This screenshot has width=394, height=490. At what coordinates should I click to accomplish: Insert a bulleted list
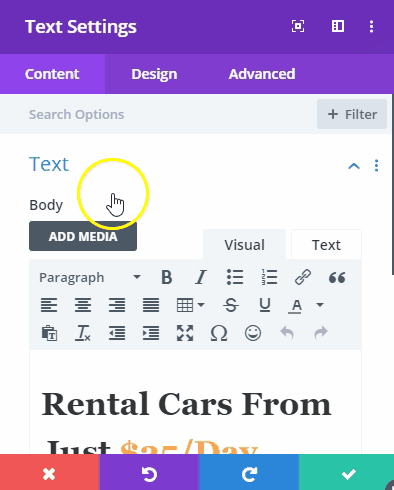tap(235, 277)
